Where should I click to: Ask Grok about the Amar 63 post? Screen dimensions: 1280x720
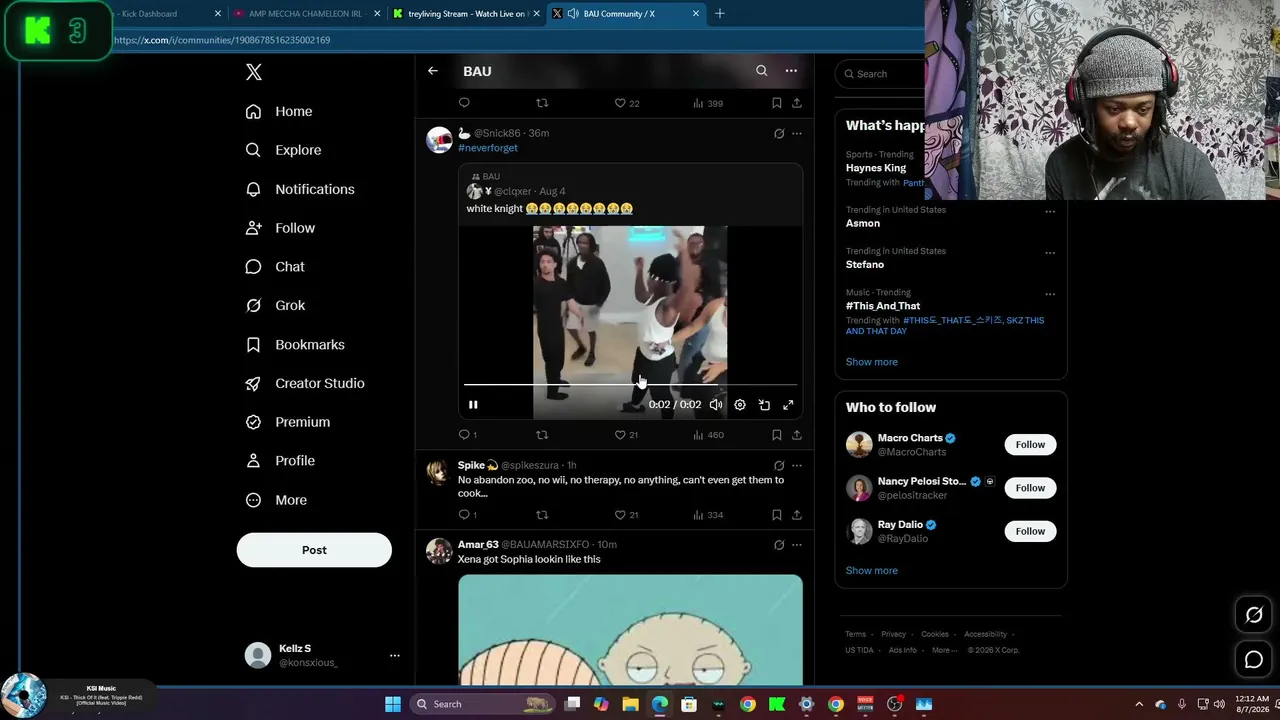click(779, 545)
